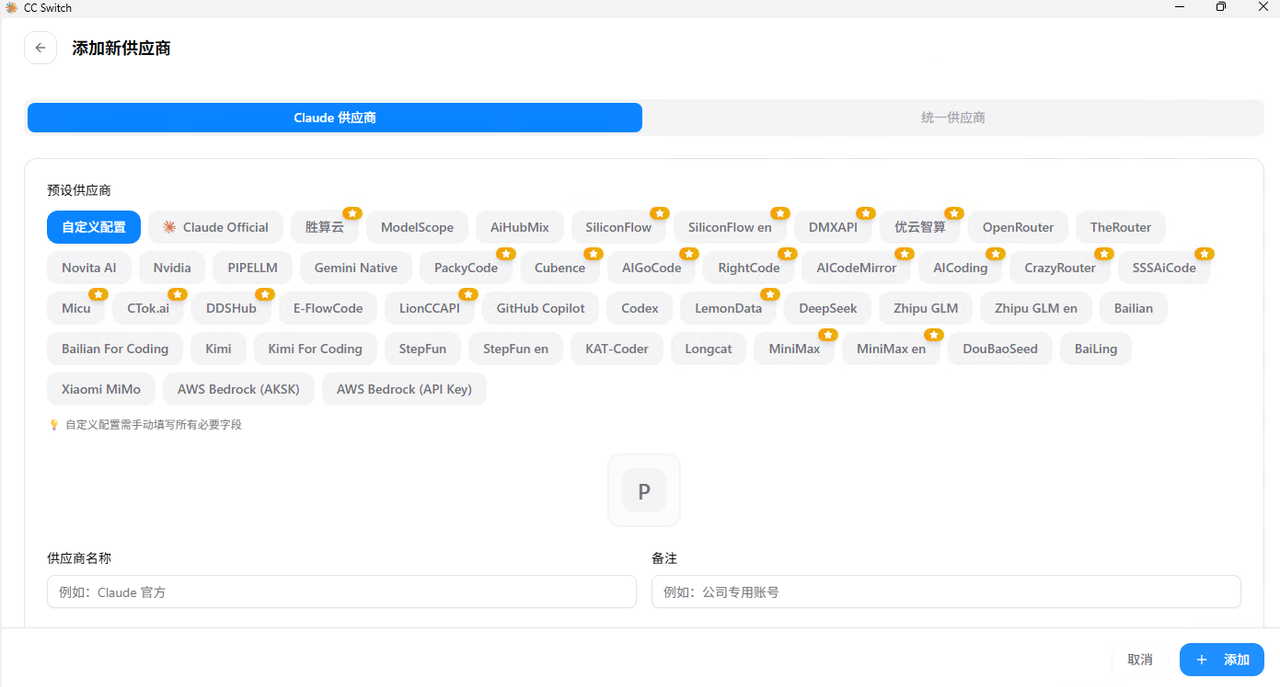Pick the Bailian For Coding preset
The image size is (1280, 687).
(115, 349)
